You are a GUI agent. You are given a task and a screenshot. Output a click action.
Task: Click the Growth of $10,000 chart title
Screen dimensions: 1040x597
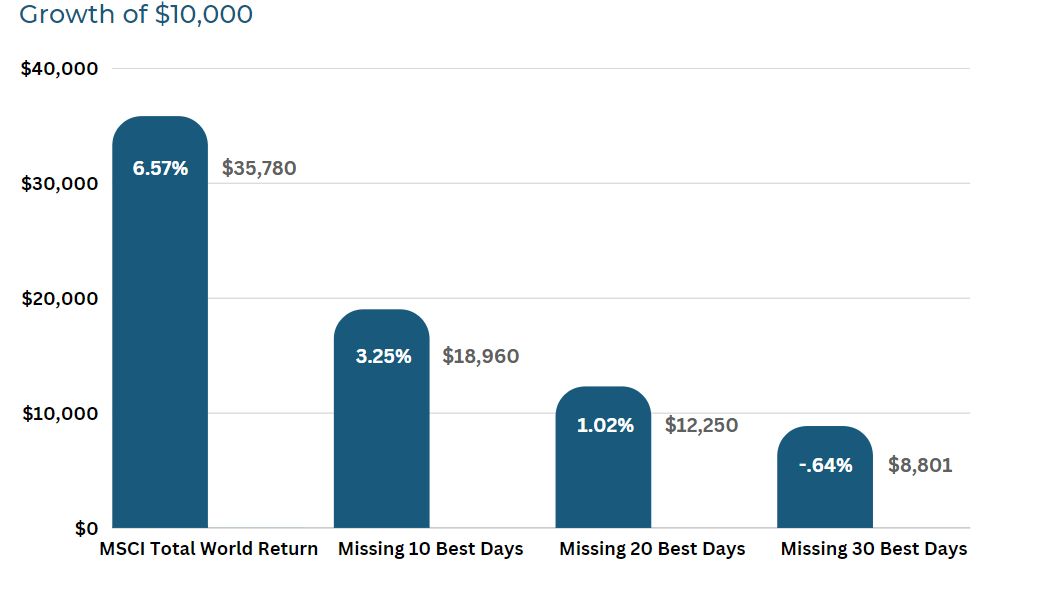[136, 13]
